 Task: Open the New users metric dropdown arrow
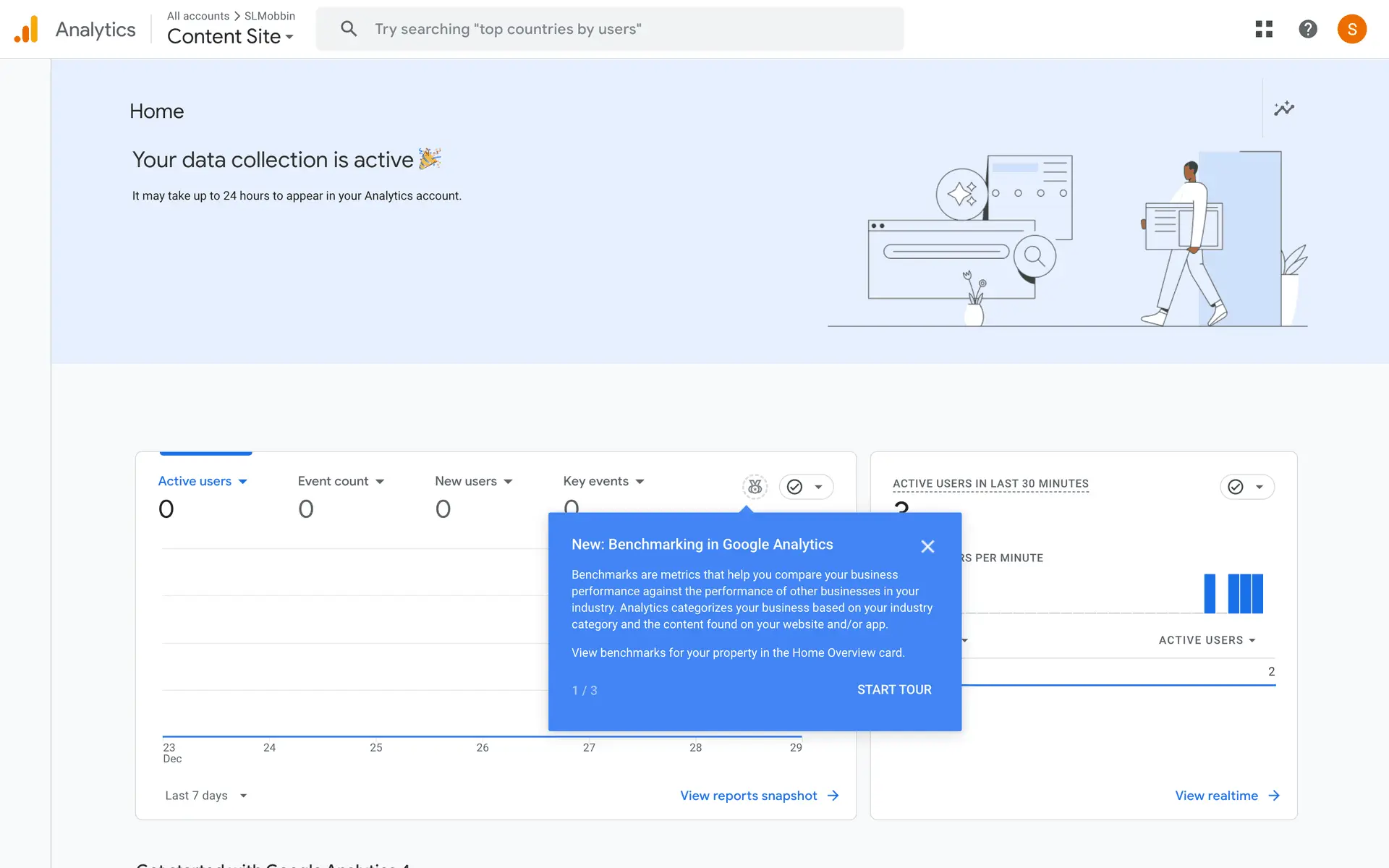[508, 482]
